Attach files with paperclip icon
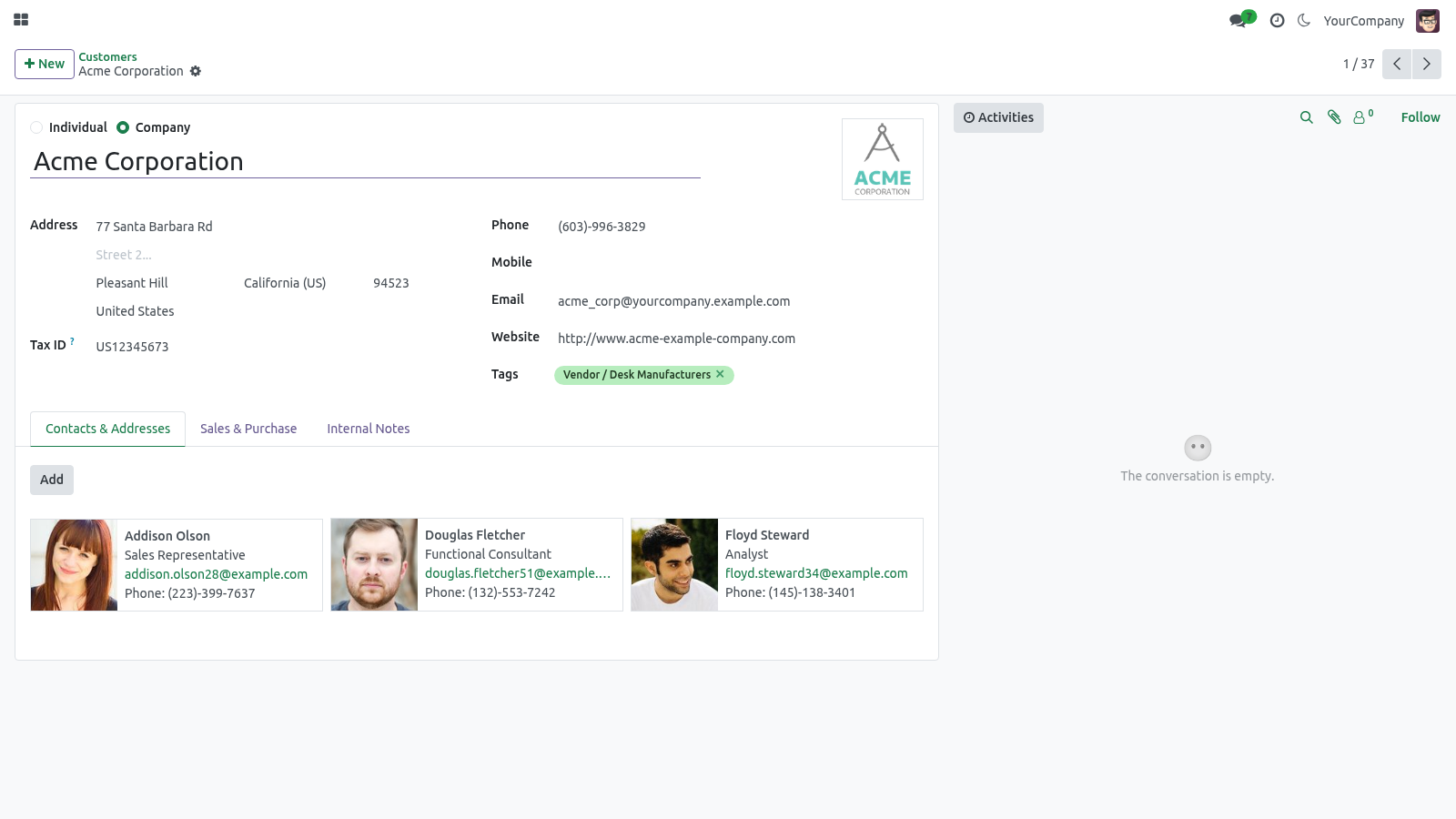This screenshot has width=1456, height=819. point(1334,117)
